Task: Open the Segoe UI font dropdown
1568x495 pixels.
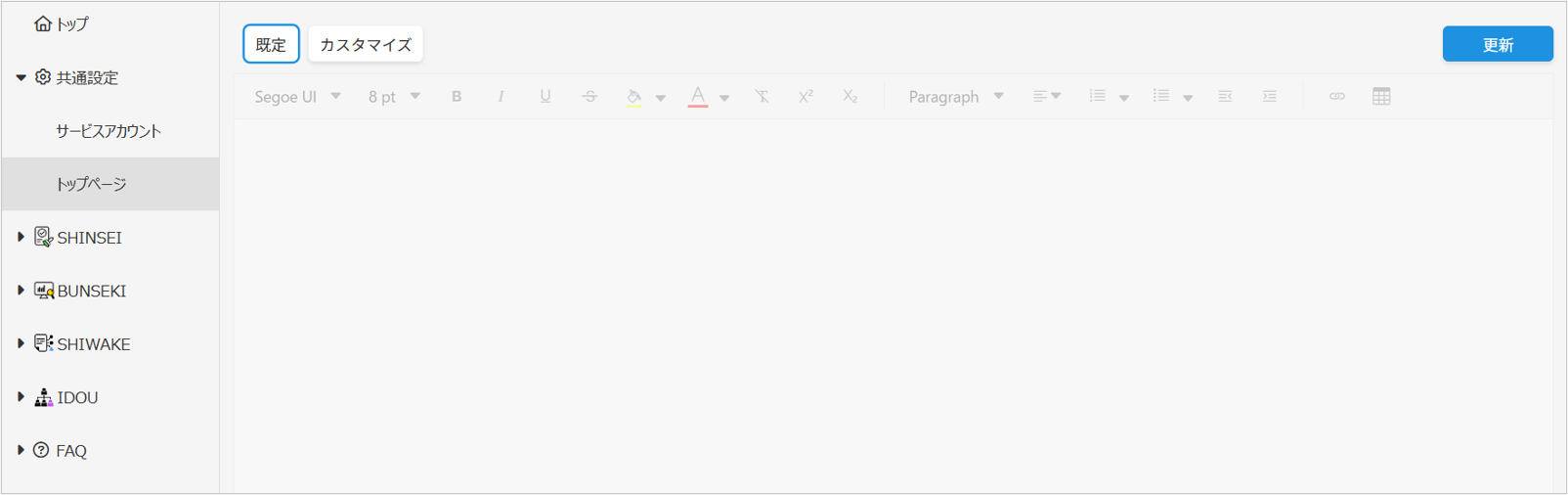Action: [x=297, y=96]
